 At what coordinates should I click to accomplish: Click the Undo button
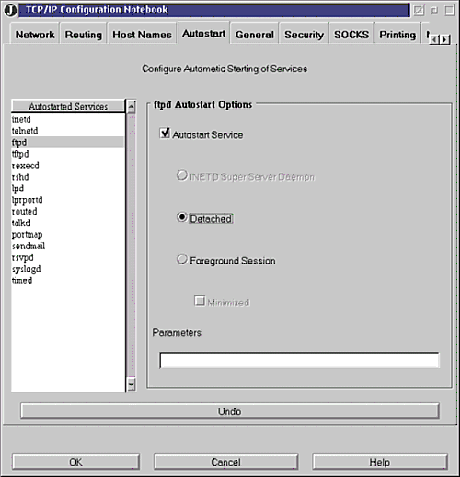pyautogui.click(x=229, y=411)
